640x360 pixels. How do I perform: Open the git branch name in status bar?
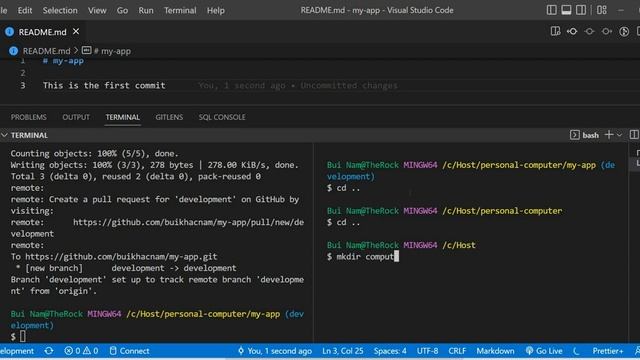17,351
